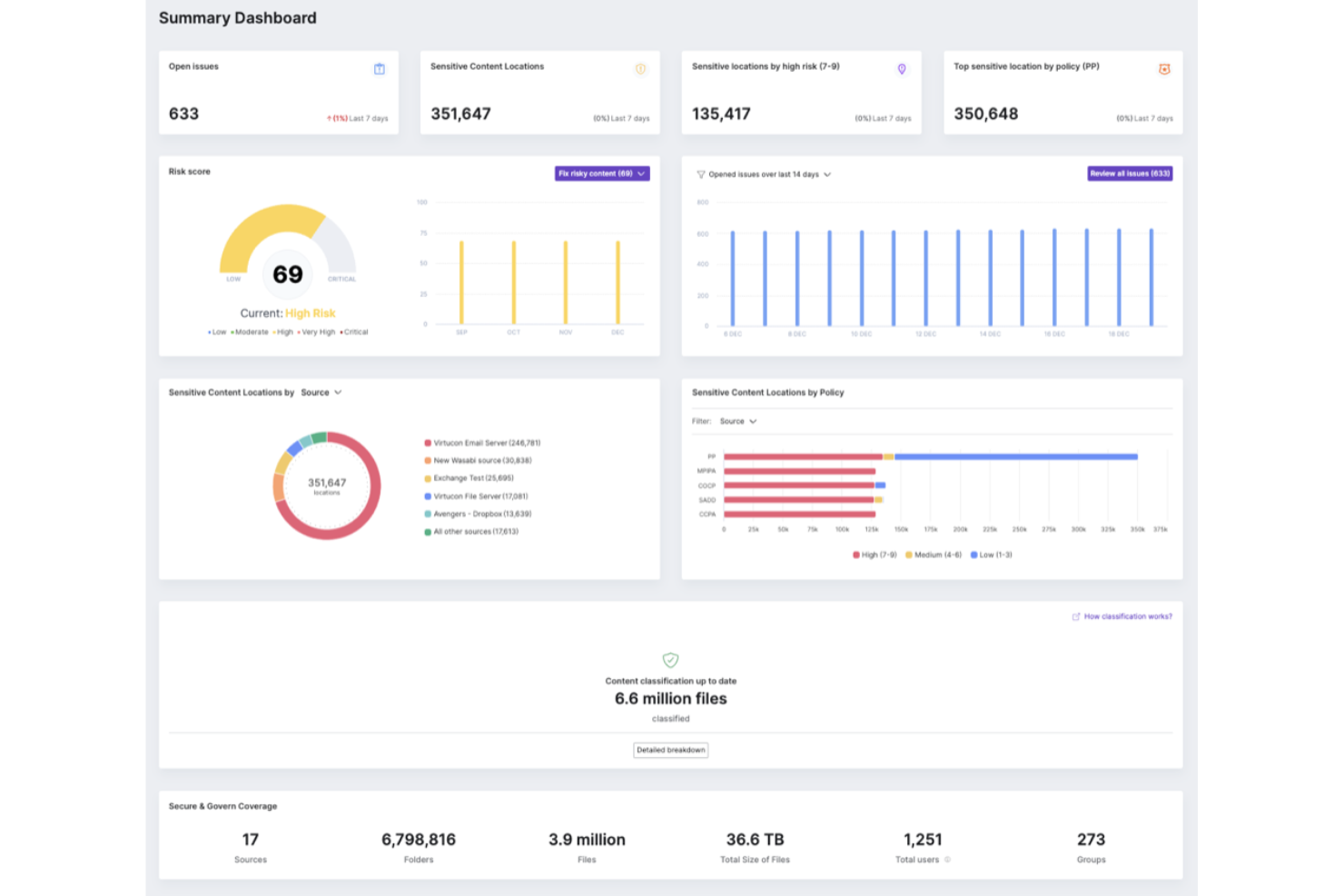Click the filter funnel icon on opened issues

tap(700, 174)
